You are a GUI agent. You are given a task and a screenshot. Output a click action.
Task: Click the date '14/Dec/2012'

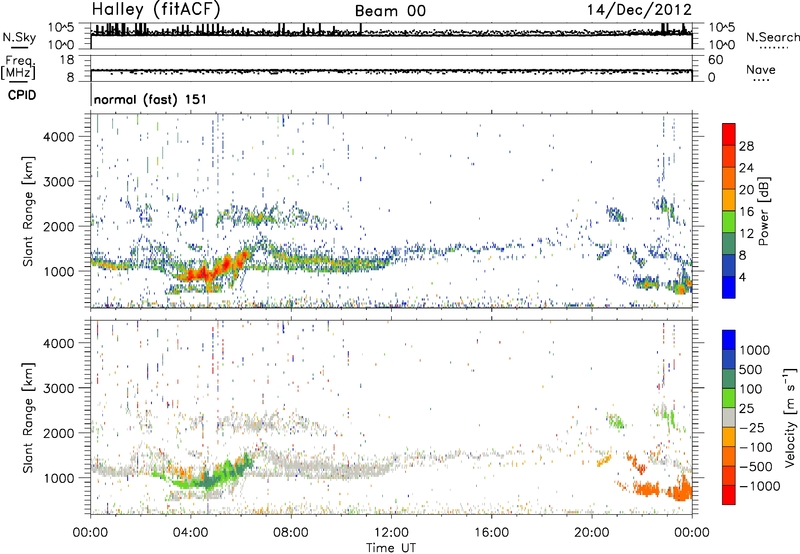tap(639, 10)
